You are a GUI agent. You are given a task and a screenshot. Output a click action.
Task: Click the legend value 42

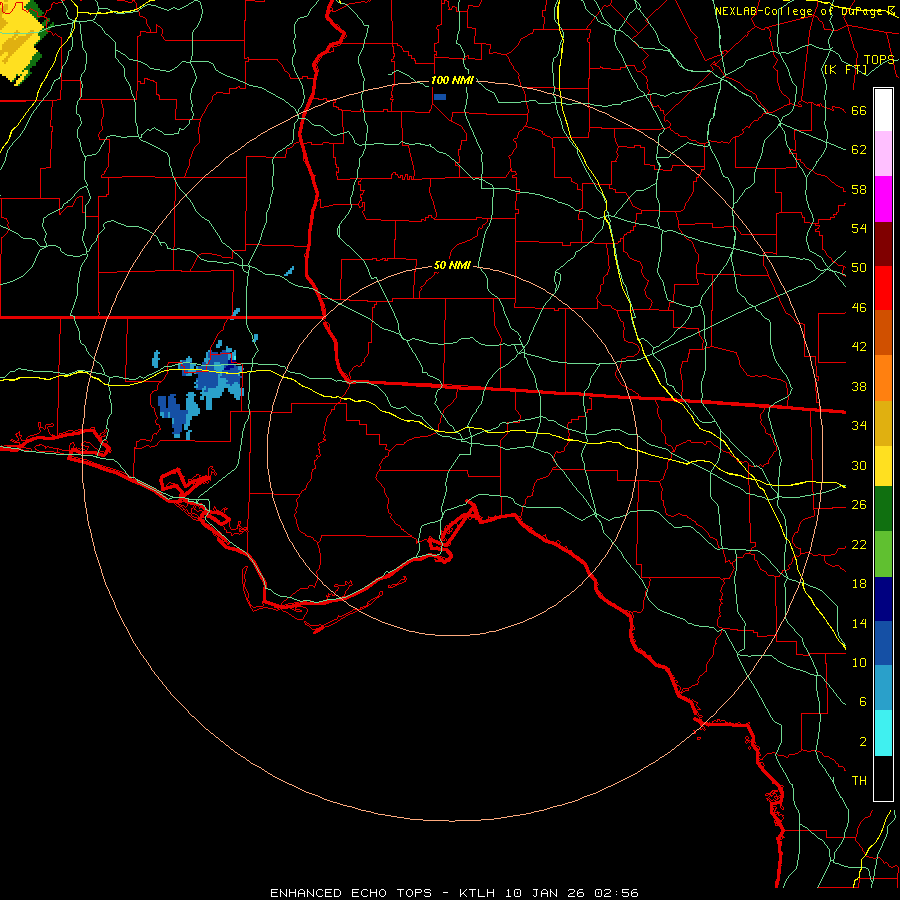pos(859,347)
